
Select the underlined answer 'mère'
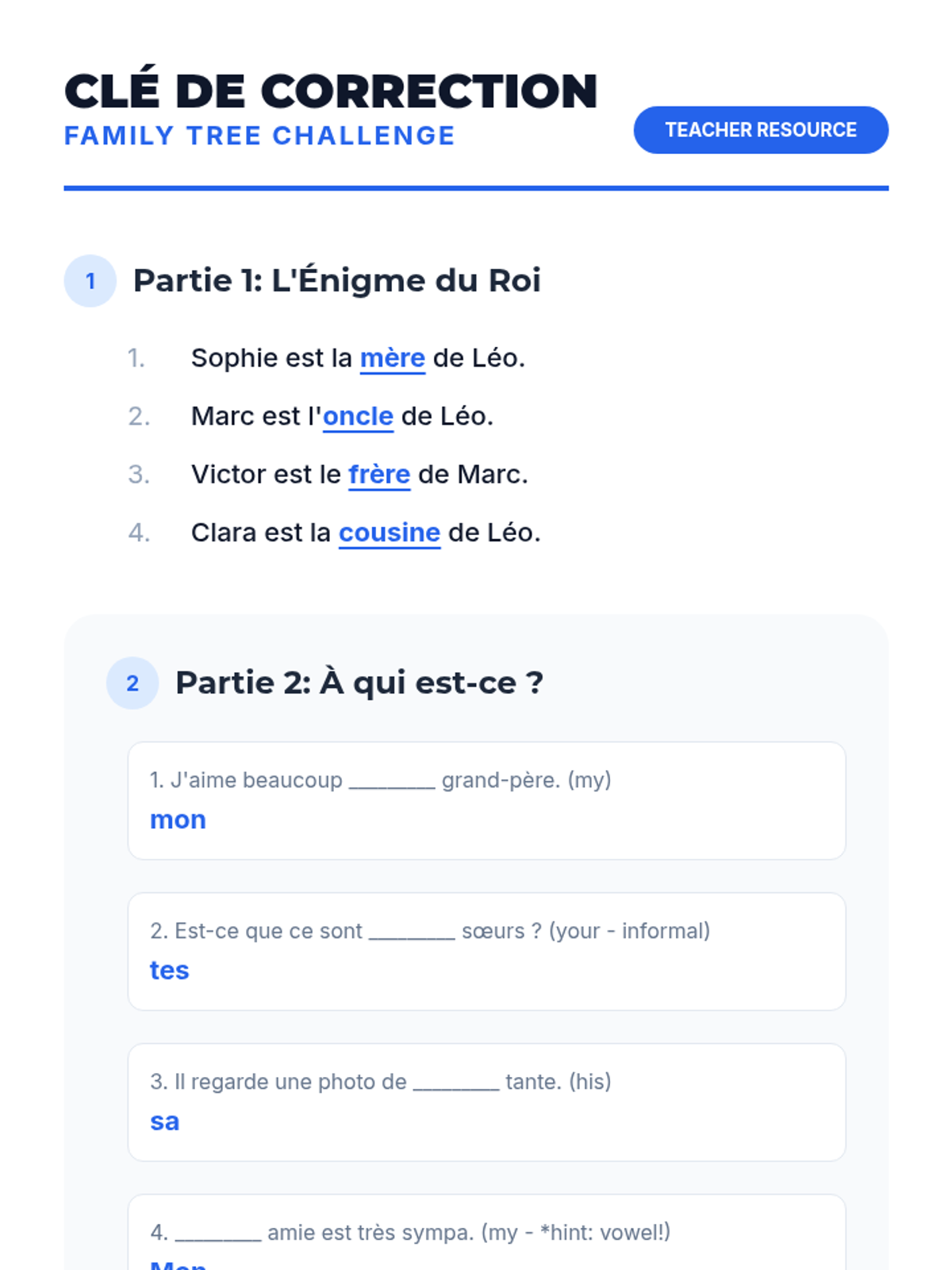coord(393,359)
